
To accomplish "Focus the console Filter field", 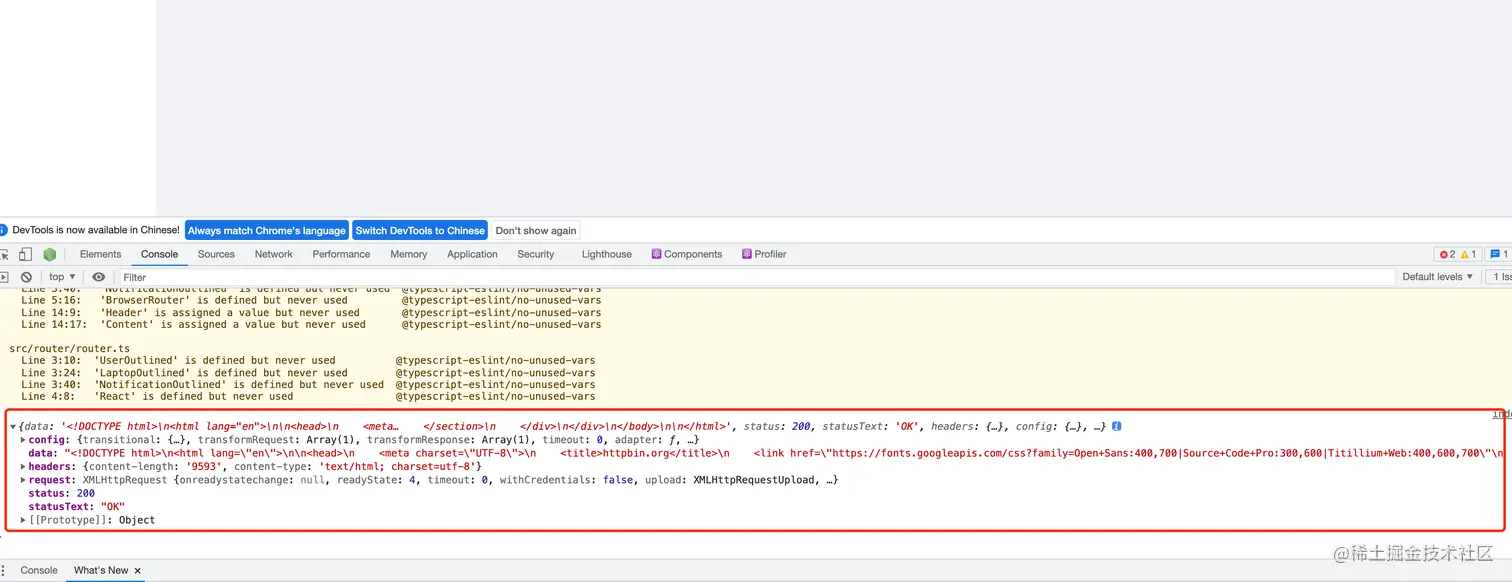I will (x=756, y=277).
